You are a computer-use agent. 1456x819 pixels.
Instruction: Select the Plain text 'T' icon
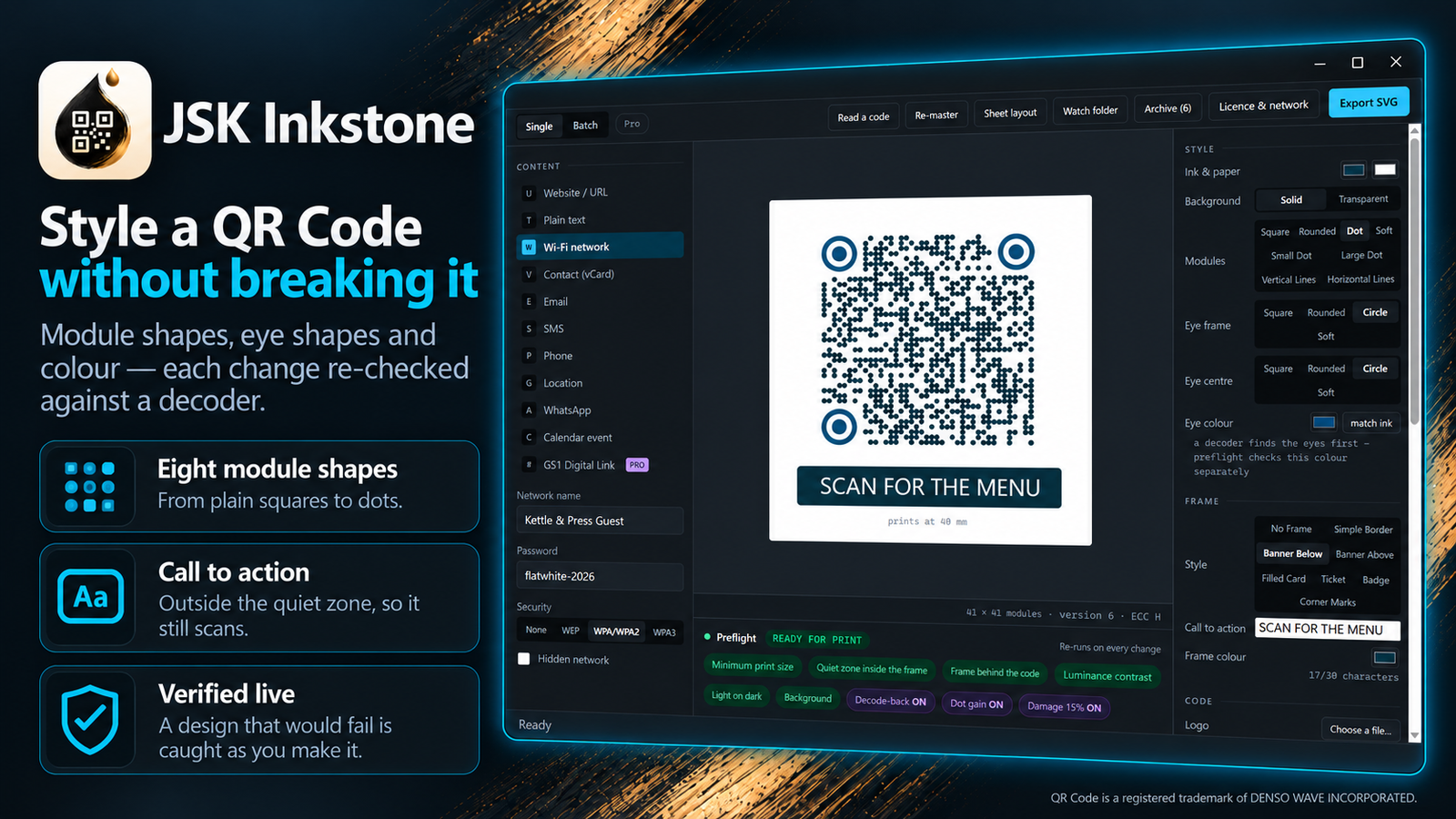point(529,220)
